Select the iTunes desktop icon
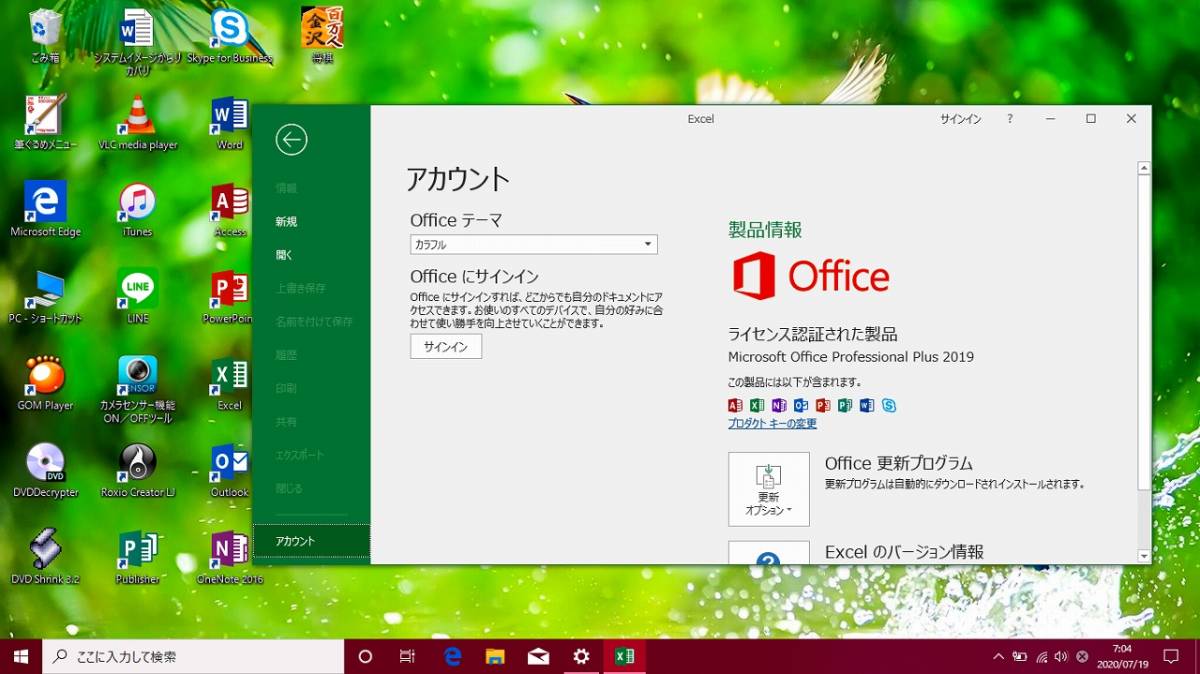This screenshot has height=674, width=1200. click(137, 210)
